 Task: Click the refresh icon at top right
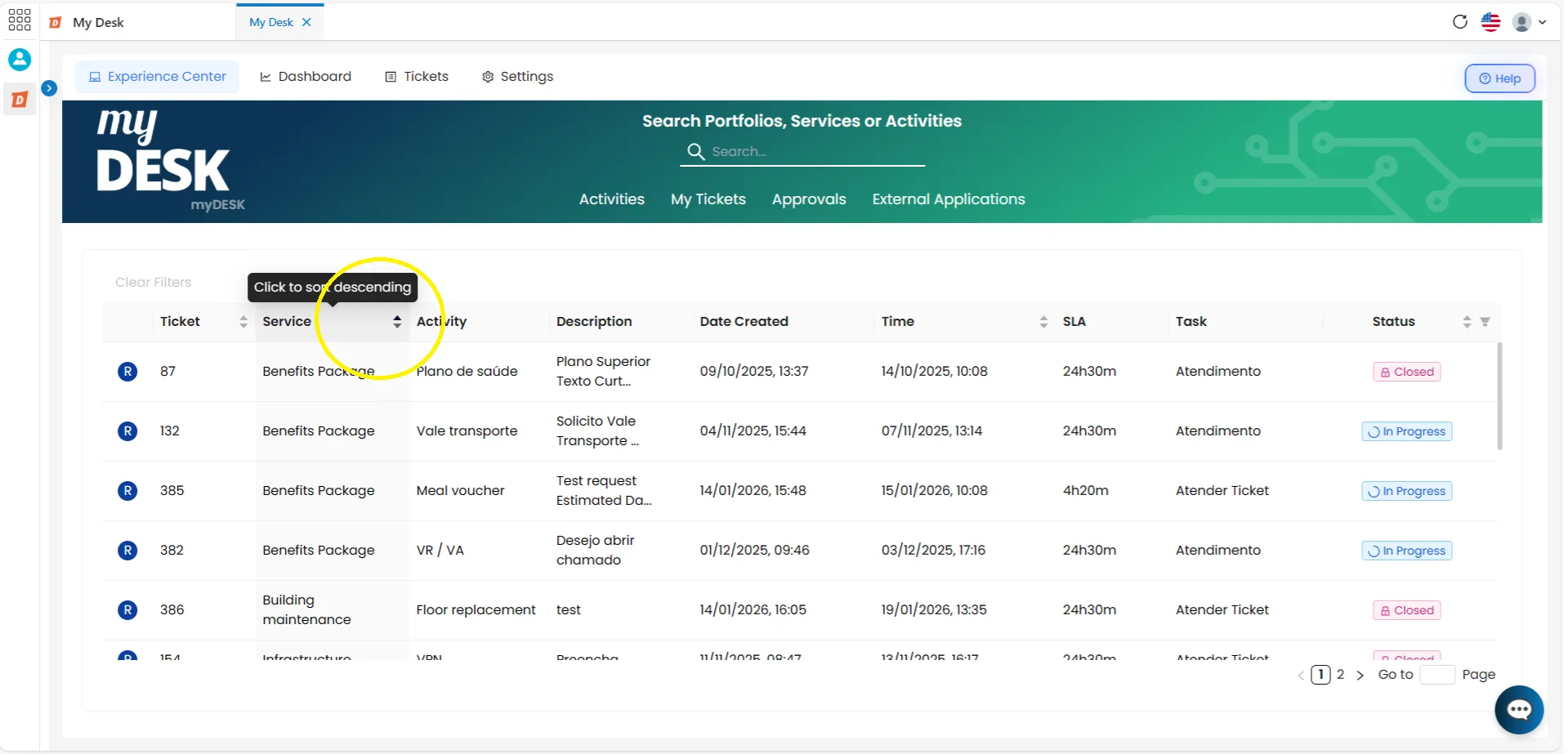pyautogui.click(x=1459, y=22)
